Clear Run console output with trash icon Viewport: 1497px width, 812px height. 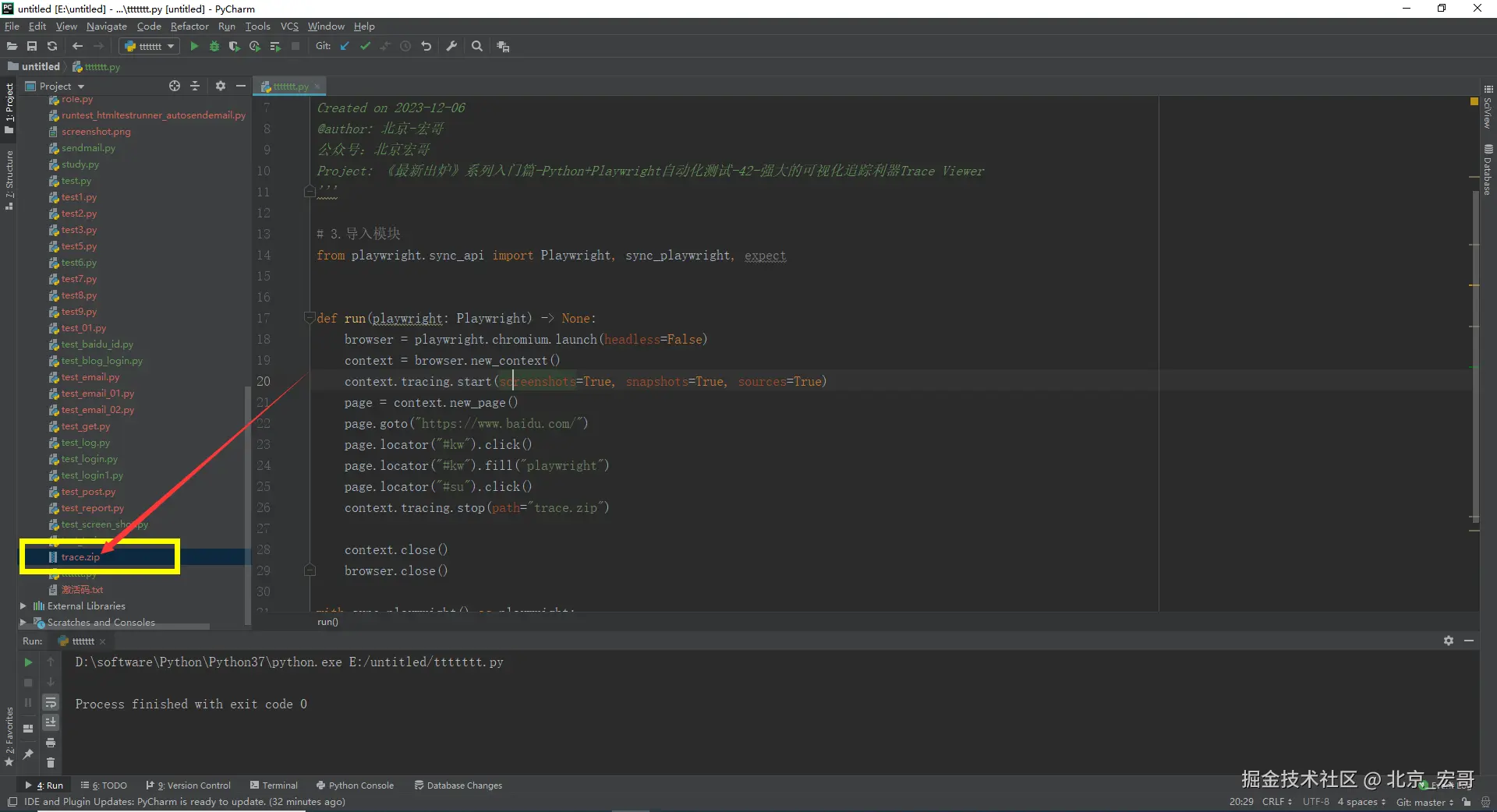pyautogui.click(x=51, y=762)
